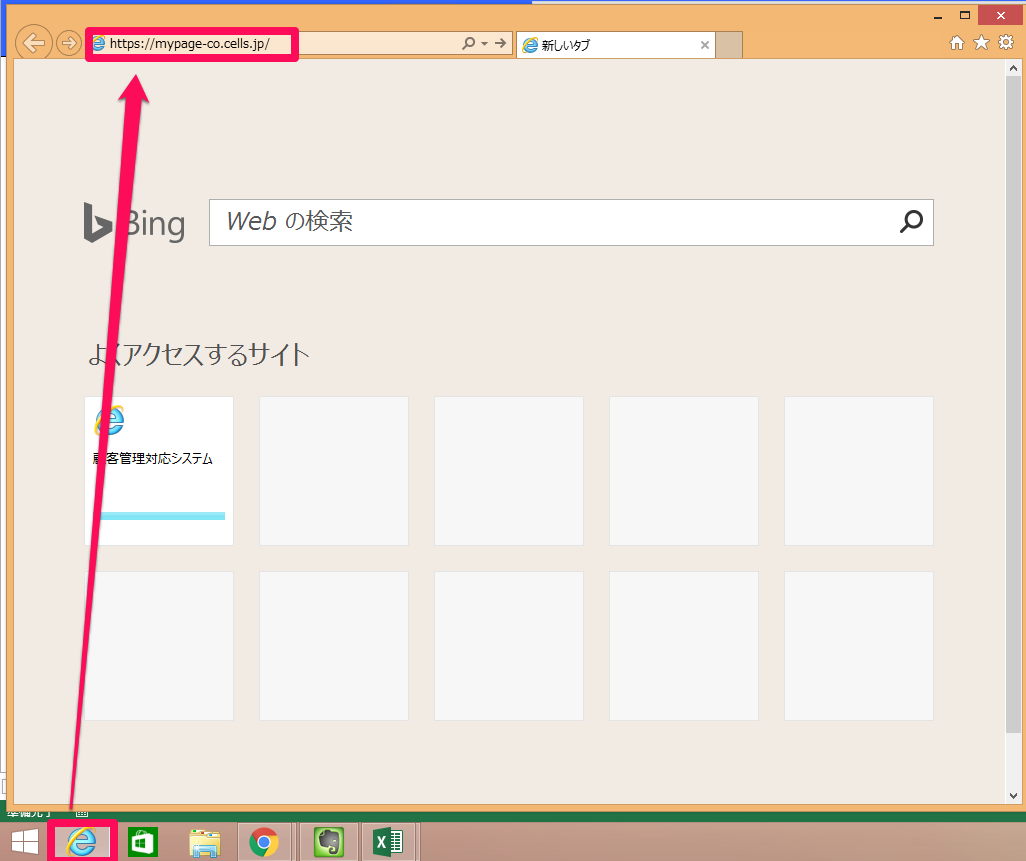
Task: Launch Google Chrome from the taskbar
Action: tap(264, 842)
